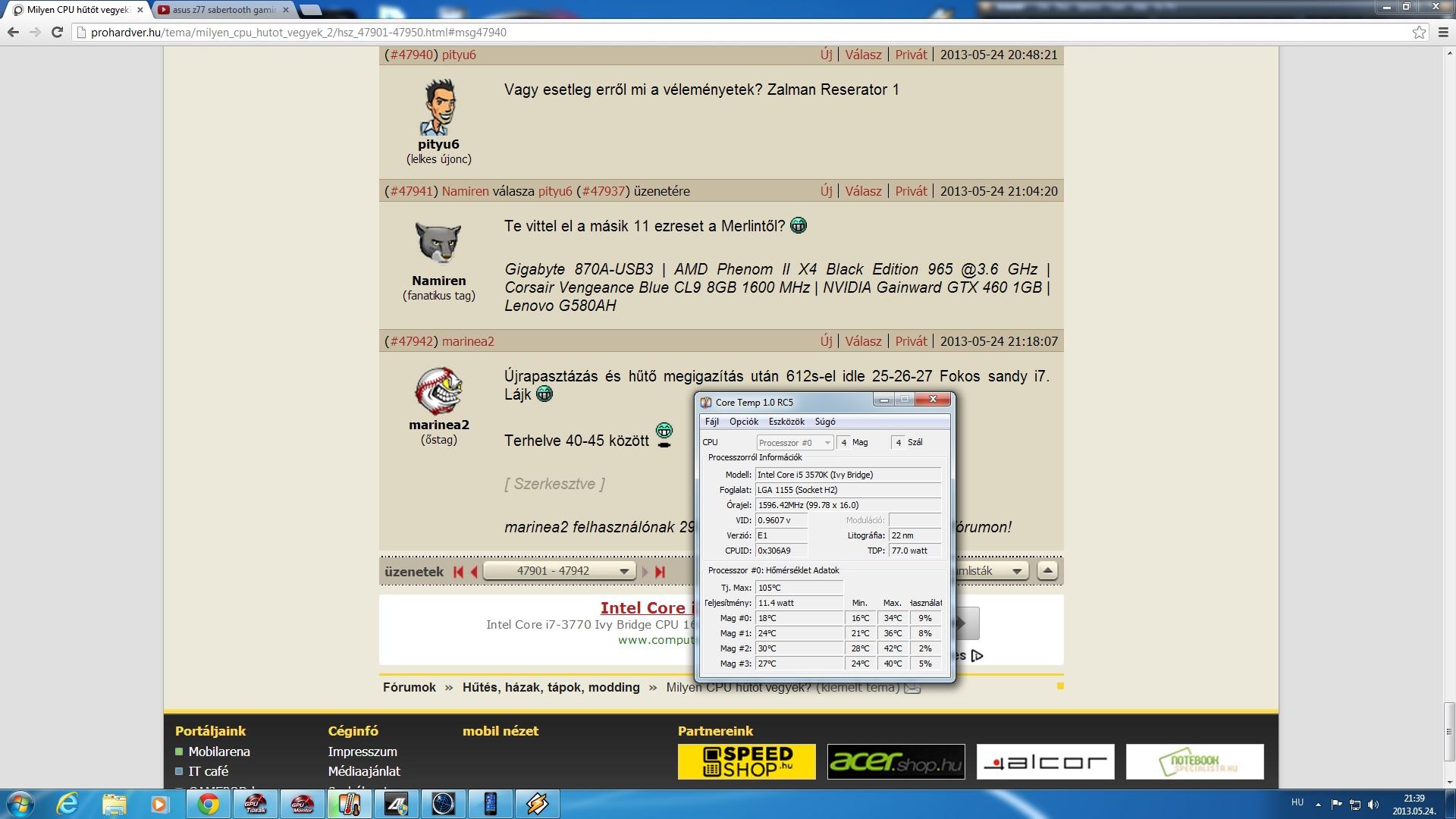Screen dimensions: 1456x819
Task: Click the address bar URL field
Action: pos(743,32)
